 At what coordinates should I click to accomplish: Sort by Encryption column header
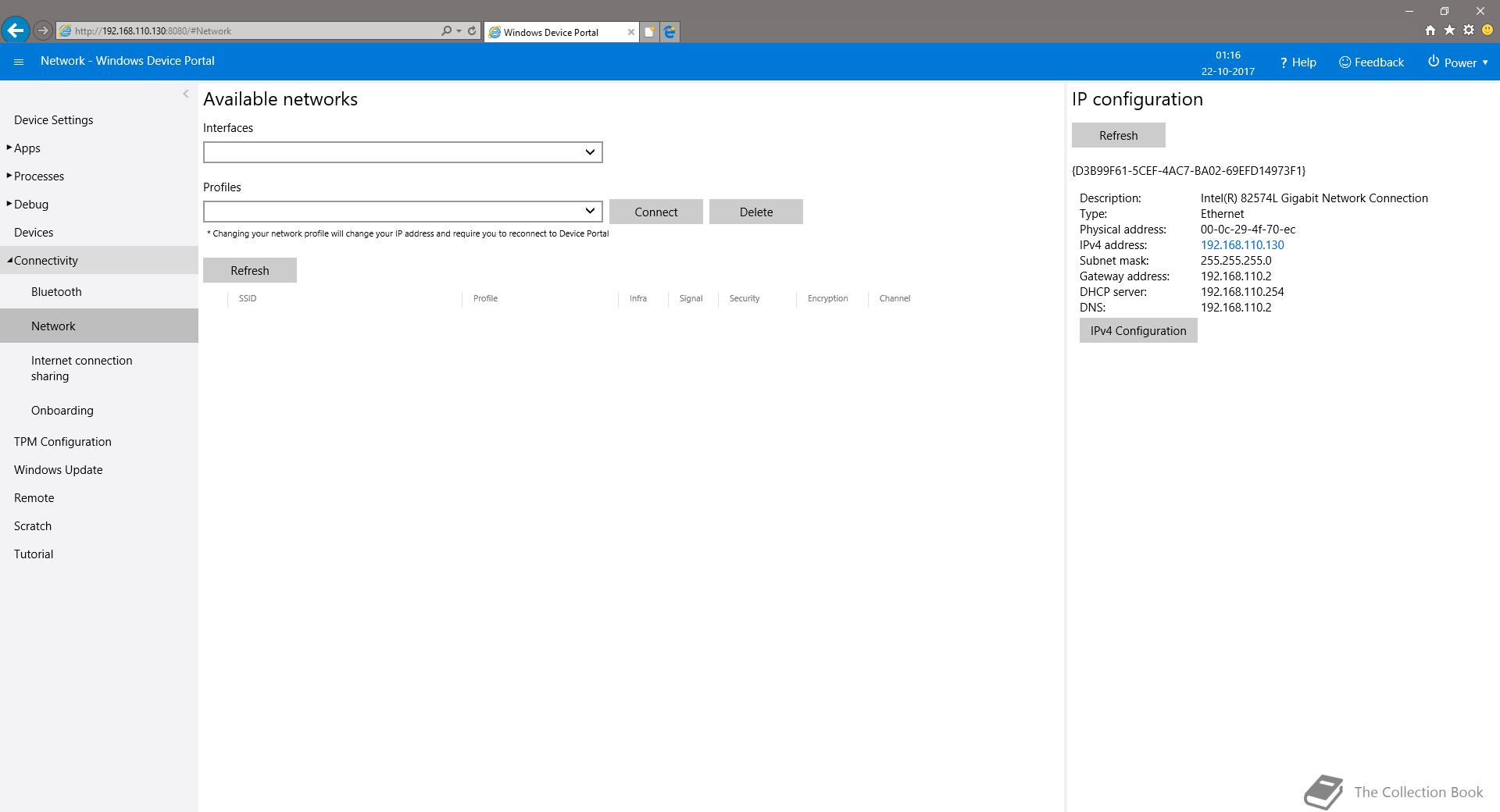(x=827, y=298)
